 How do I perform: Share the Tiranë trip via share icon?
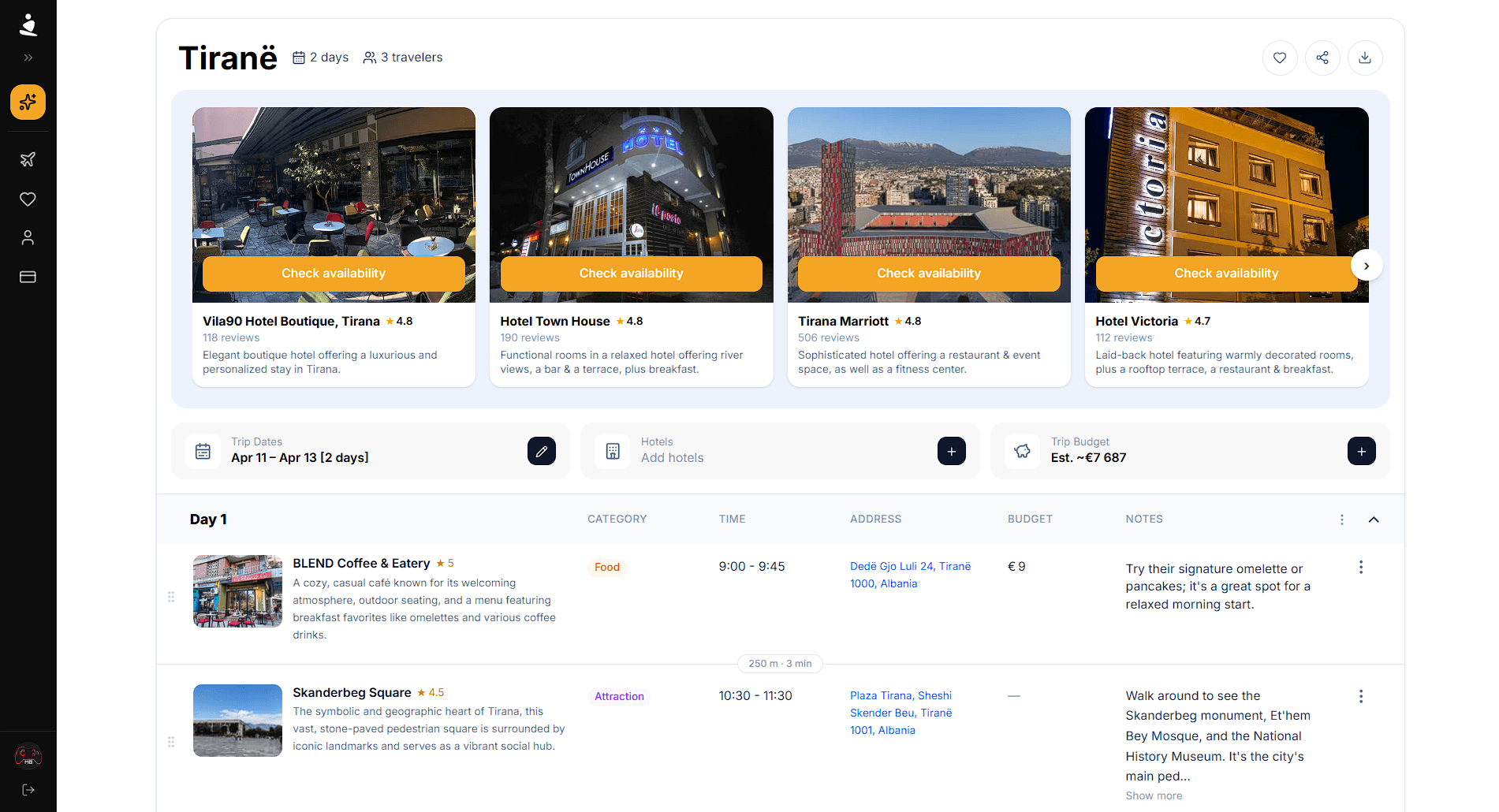pos(1322,58)
